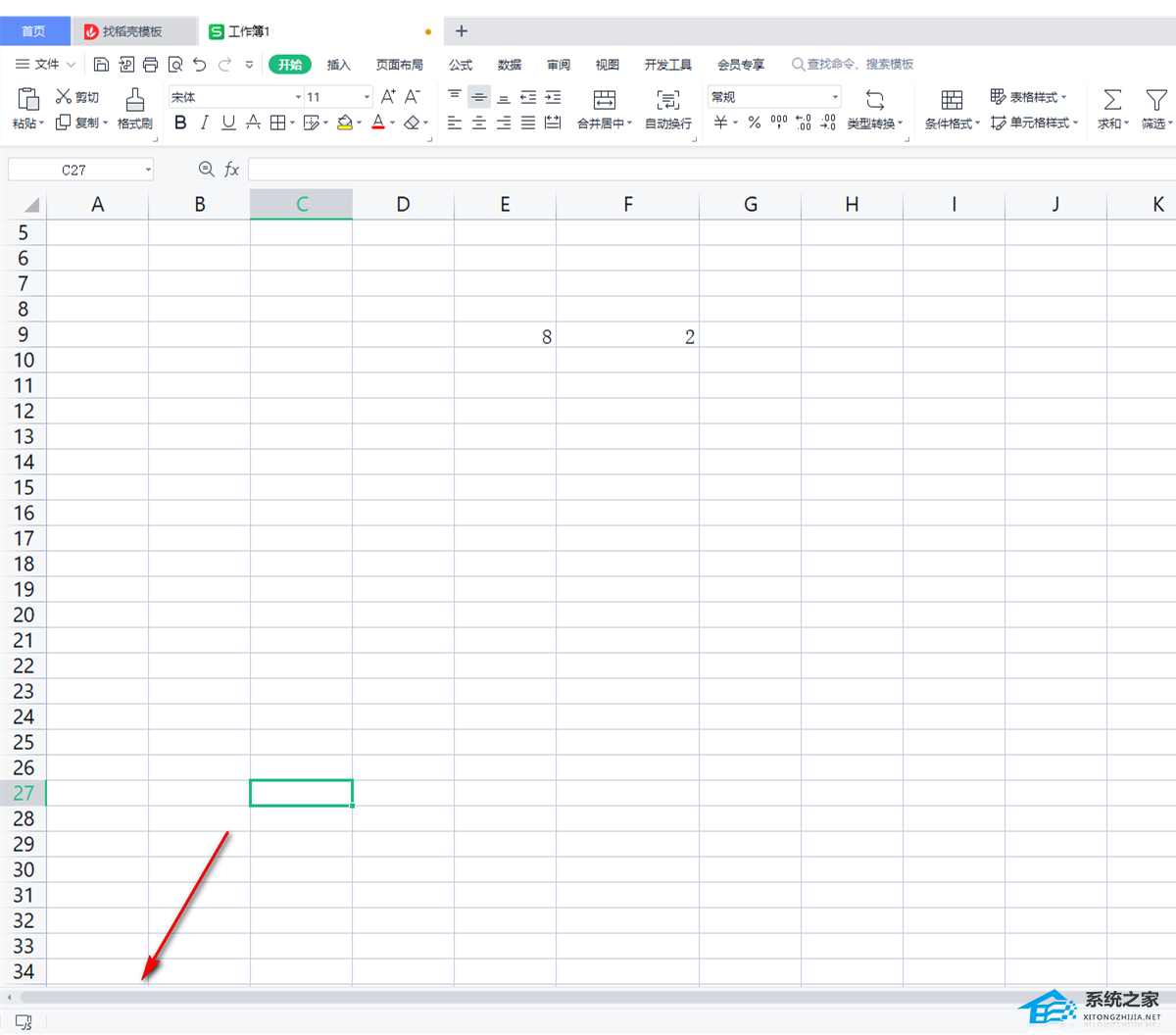Apply red font color swatch

tap(378, 123)
